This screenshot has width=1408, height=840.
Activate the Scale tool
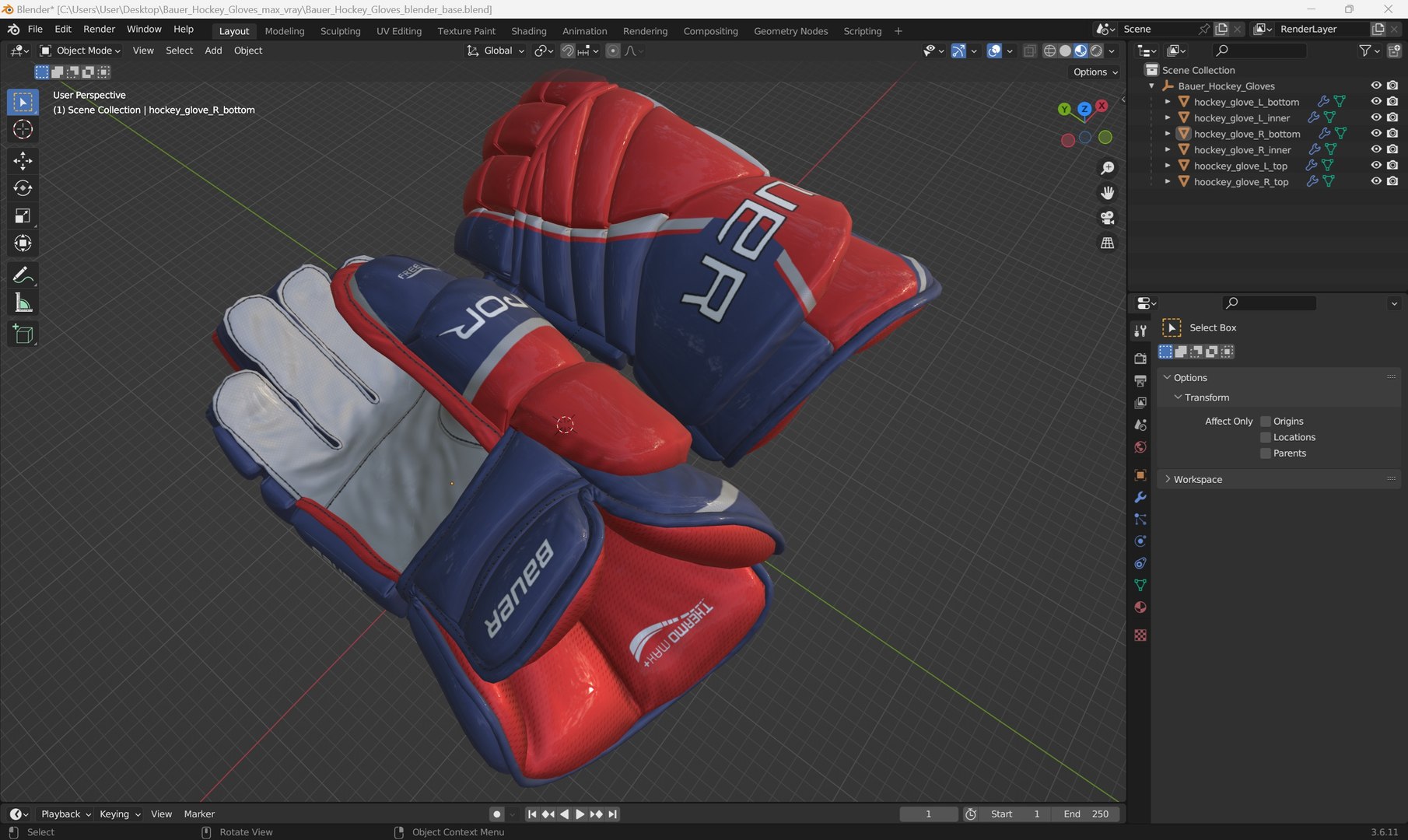coord(23,216)
